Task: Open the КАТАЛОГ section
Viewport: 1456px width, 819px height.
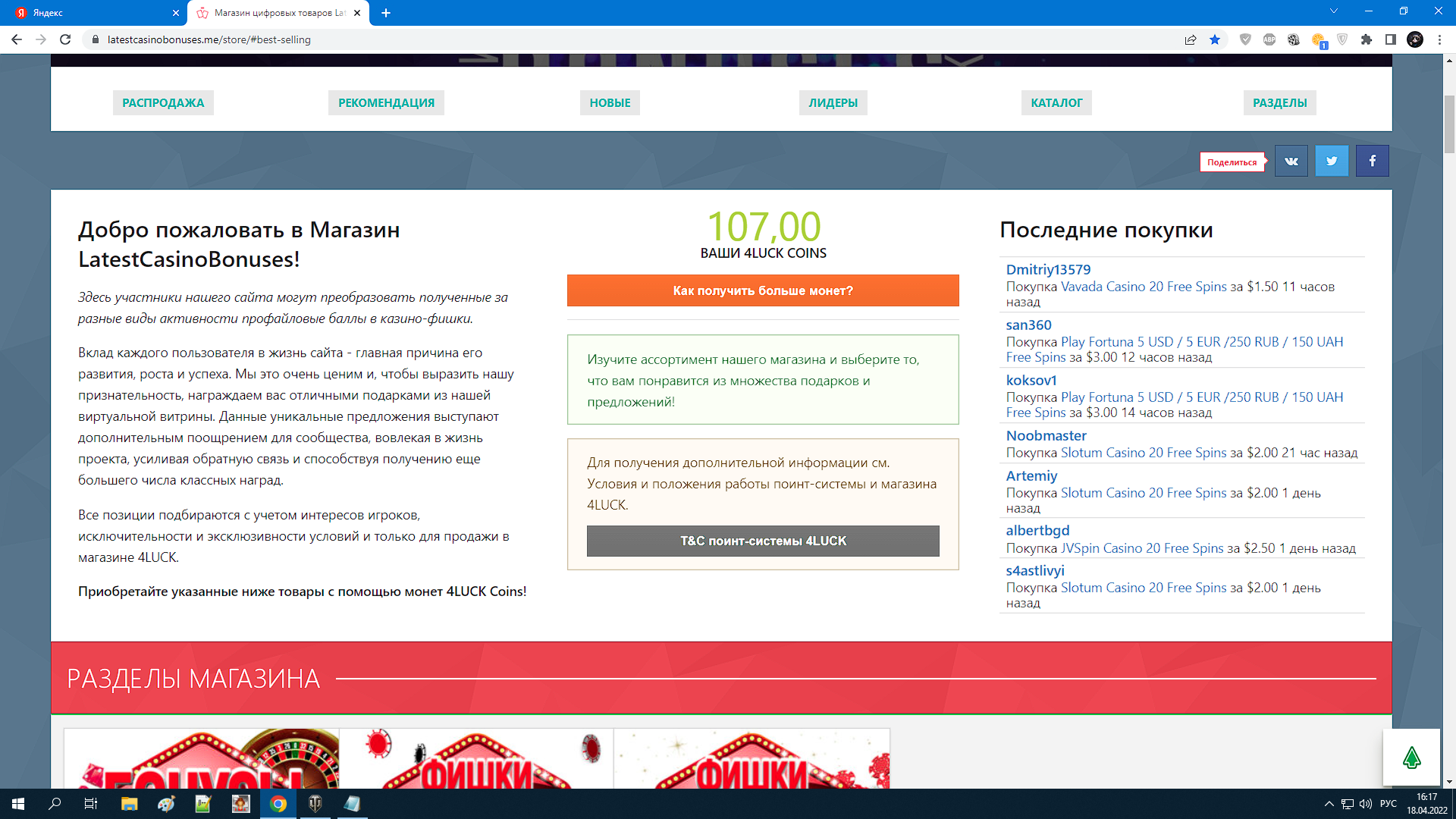Action: 1056,103
